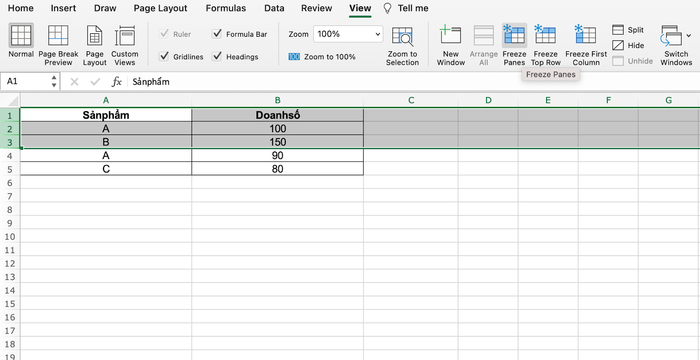Viewport: 700px width, 360px height.
Task: Select row 5 header
Action: 10,169
